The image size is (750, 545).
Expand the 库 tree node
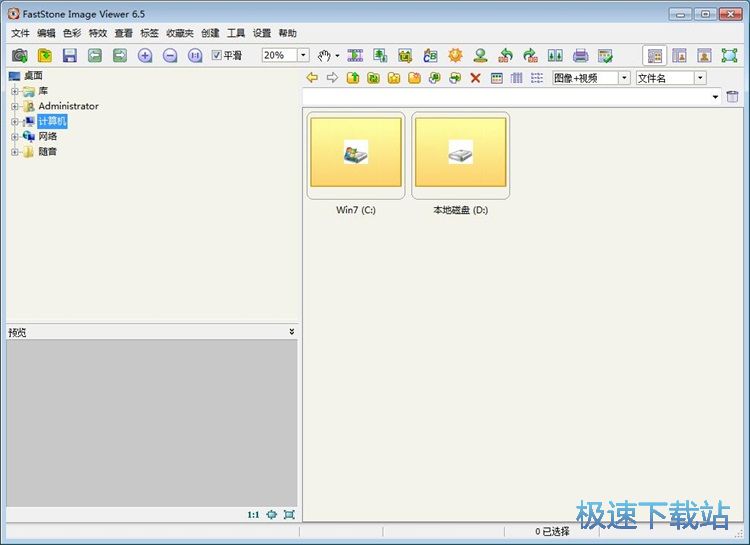pos(15,91)
